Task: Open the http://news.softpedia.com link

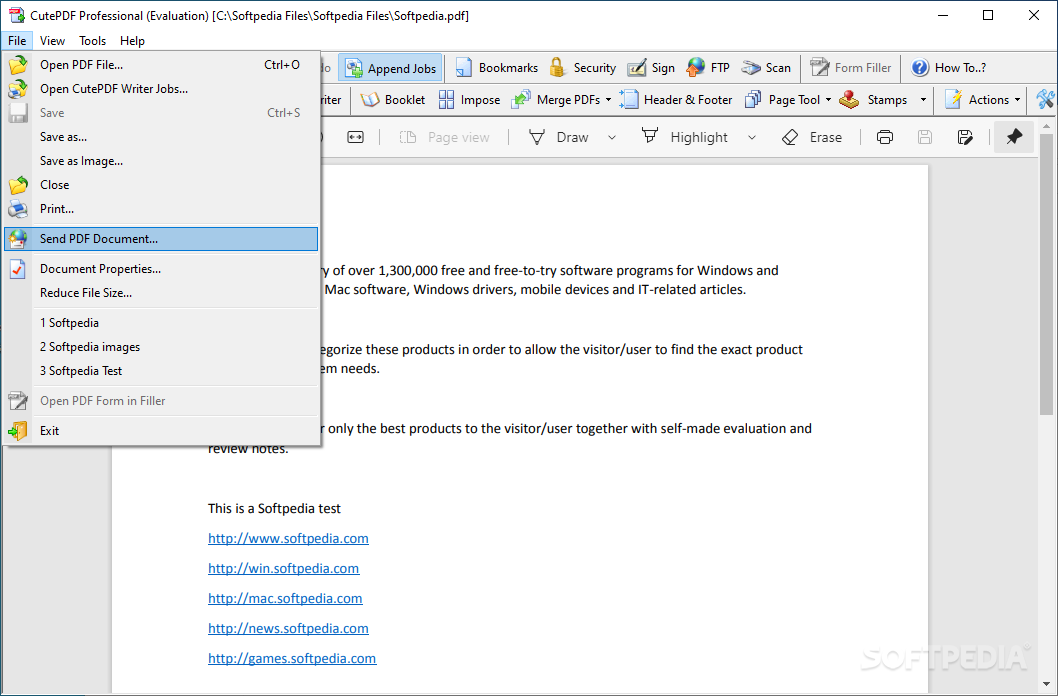Action: tap(288, 628)
